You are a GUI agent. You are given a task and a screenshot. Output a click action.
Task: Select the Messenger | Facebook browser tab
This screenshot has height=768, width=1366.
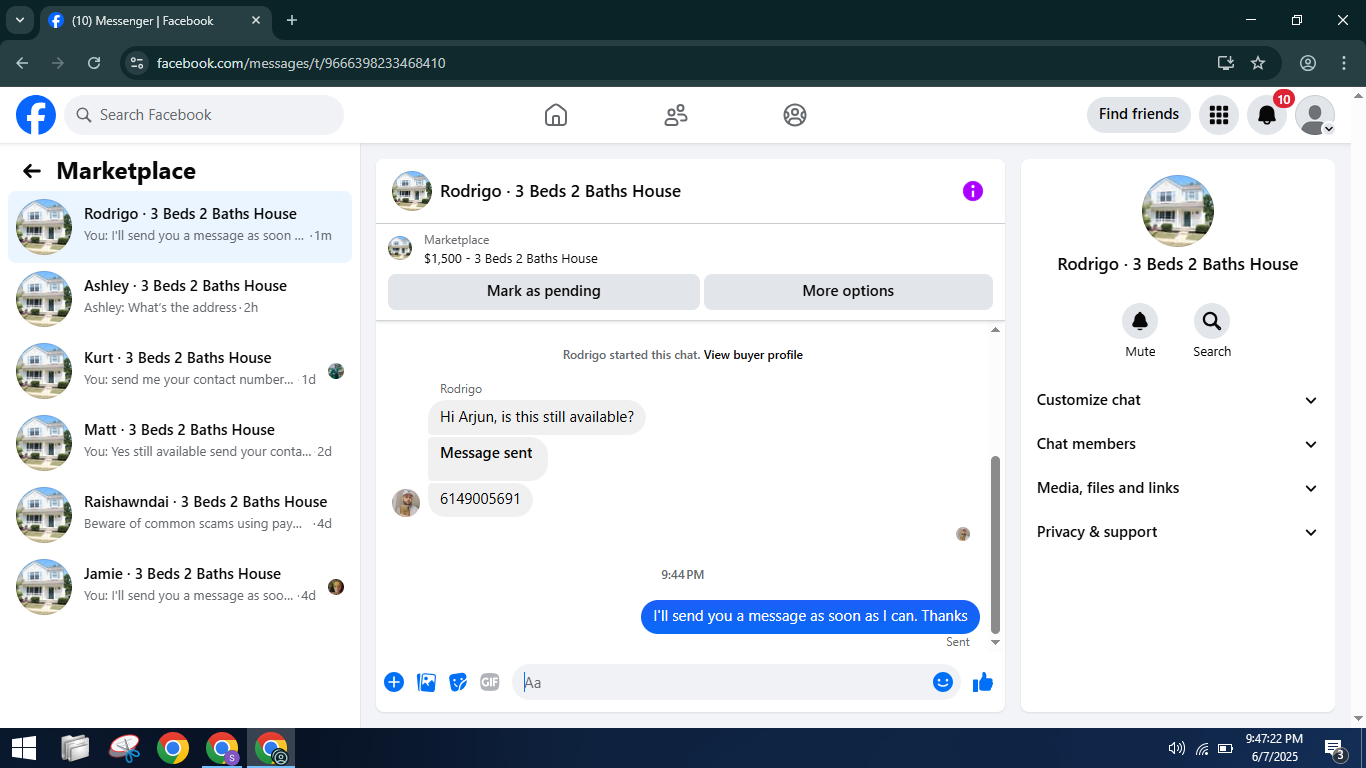[155, 20]
